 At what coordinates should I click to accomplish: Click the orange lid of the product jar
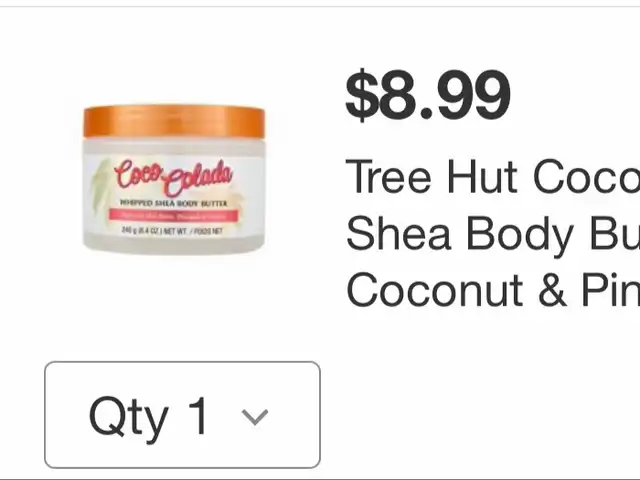point(174,121)
